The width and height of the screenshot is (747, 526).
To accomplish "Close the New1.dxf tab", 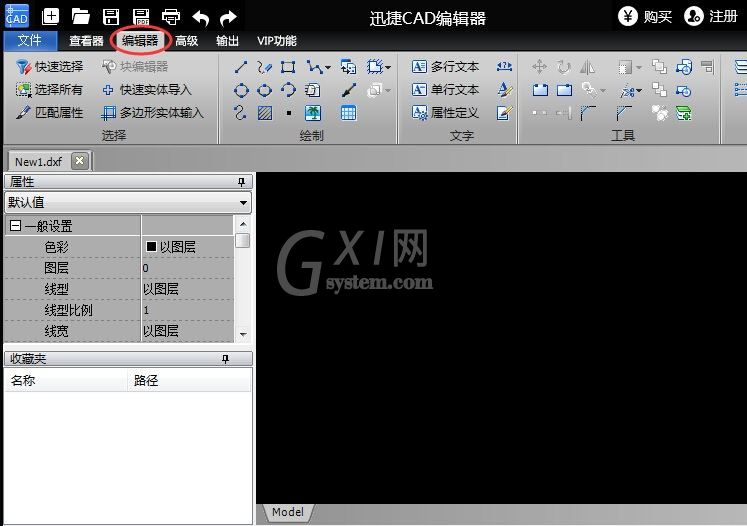I will pos(80,161).
